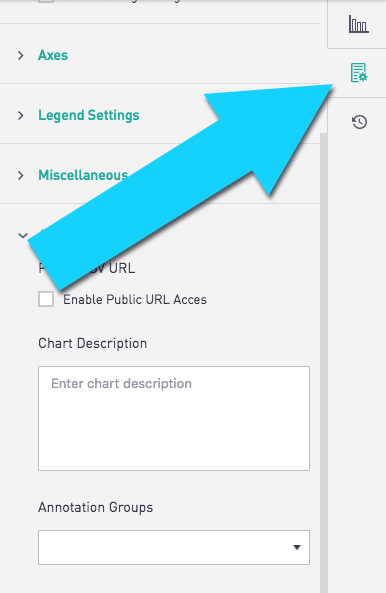Focus the chart description text area
The height and width of the screenshot is (593, 386).
(x=174, y=418)
